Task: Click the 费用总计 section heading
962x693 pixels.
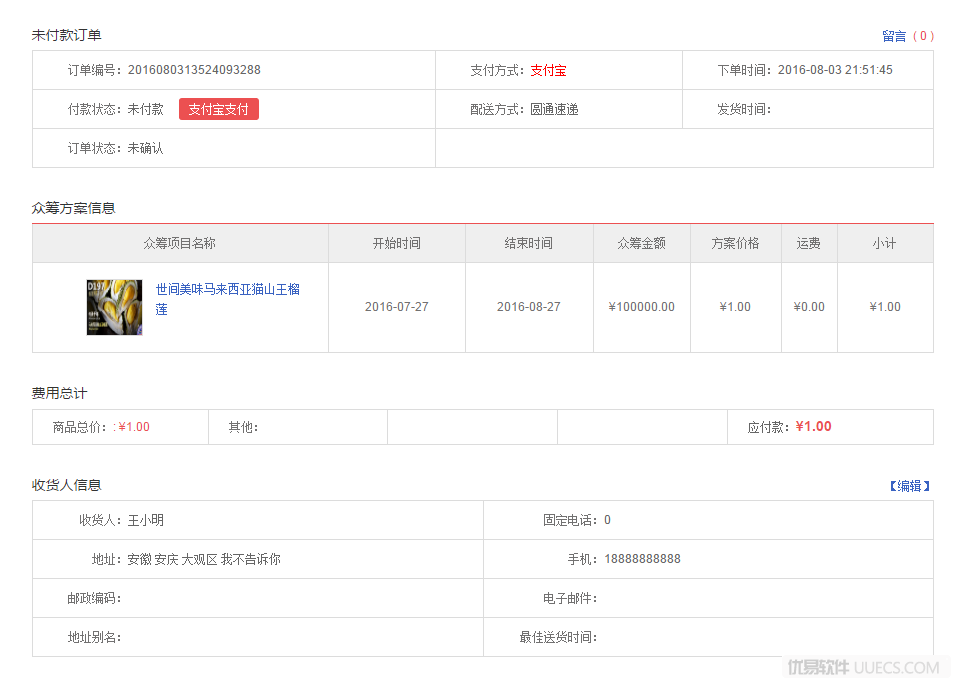Action: point(60,394)
